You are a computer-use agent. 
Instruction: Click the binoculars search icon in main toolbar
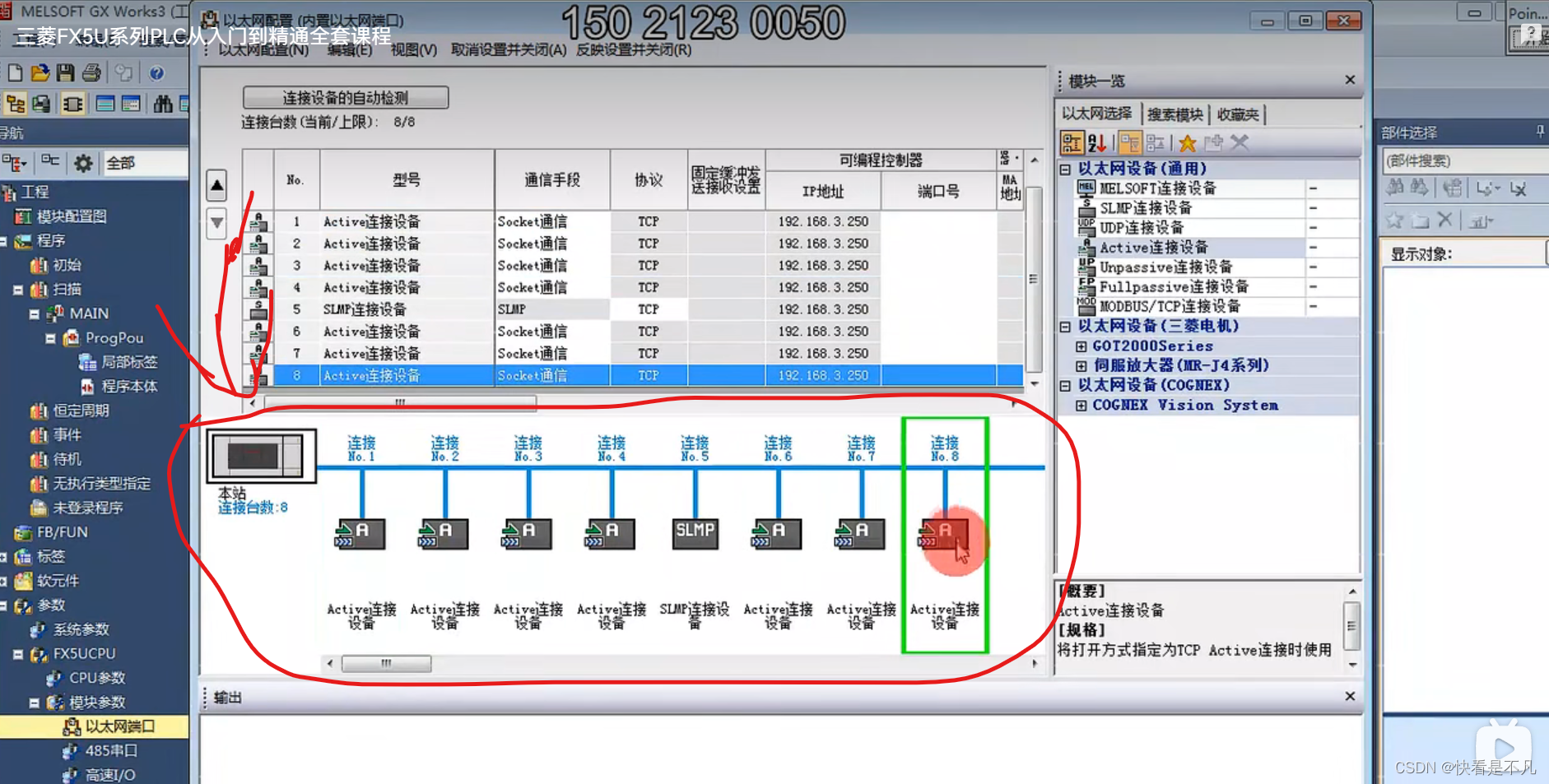[x=163, y=104]
